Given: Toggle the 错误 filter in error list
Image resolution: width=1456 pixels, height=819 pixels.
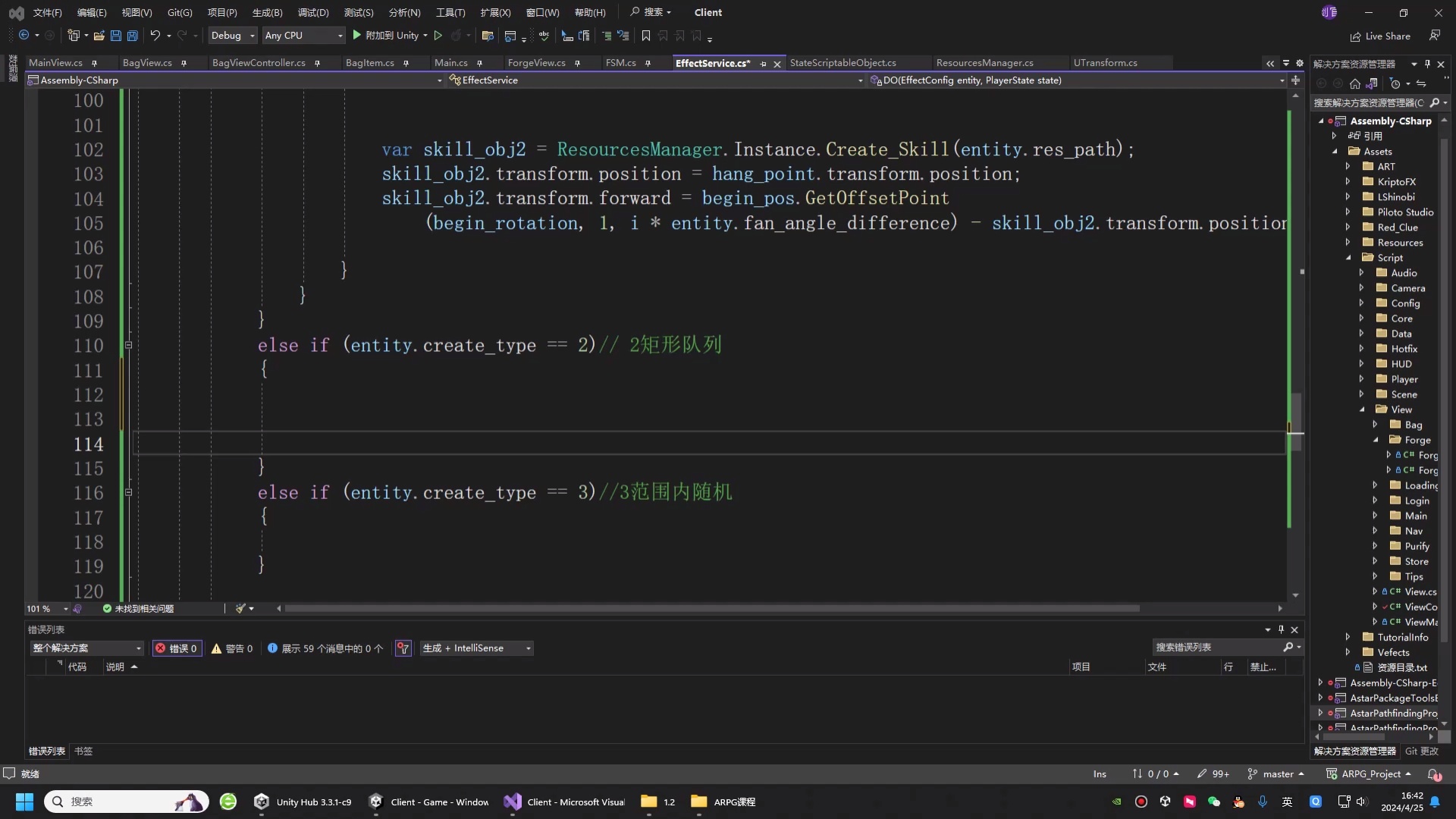Looking at the screenshot, I should pyautogui.click(x=177, y=648).
